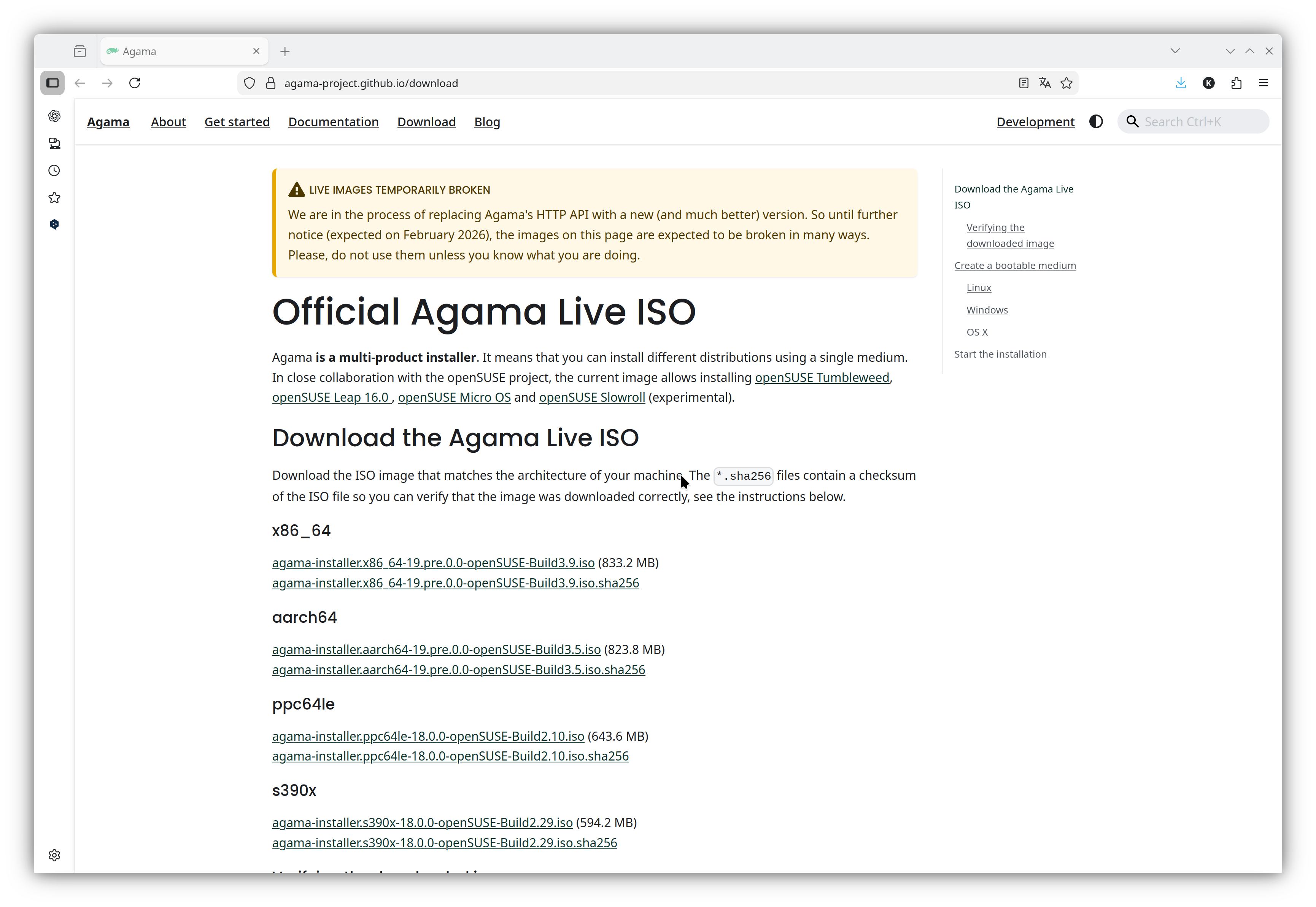Screen dimensions: 1316x907
Task: Open the Documentation nav item
Action: coord(334,122)
